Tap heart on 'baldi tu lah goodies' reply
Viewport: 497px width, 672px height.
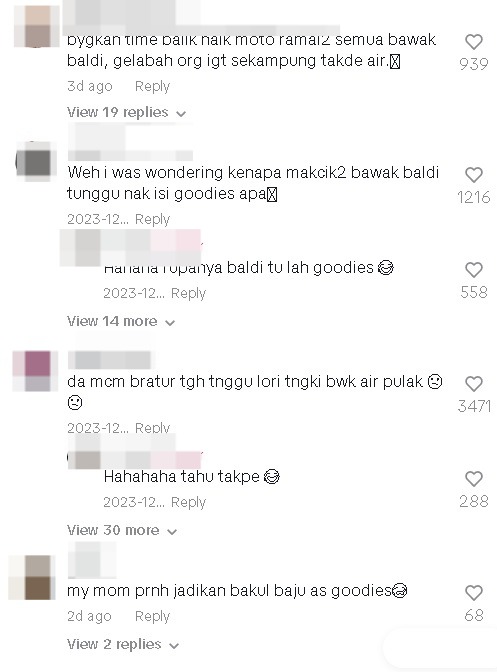coord(474,270)
